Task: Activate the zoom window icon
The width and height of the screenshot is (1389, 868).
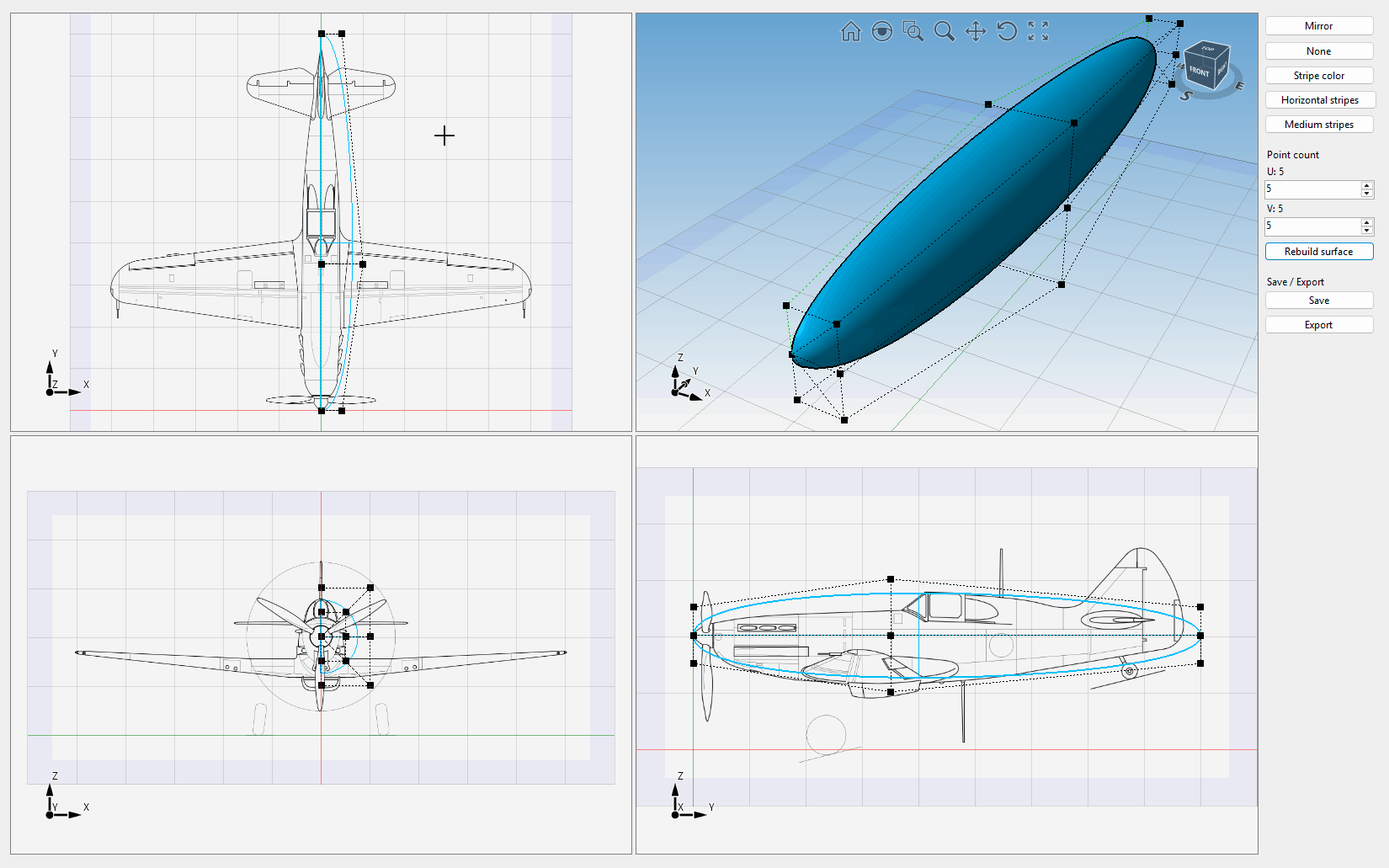Action: pyautogui.click(x=913, y=32)
